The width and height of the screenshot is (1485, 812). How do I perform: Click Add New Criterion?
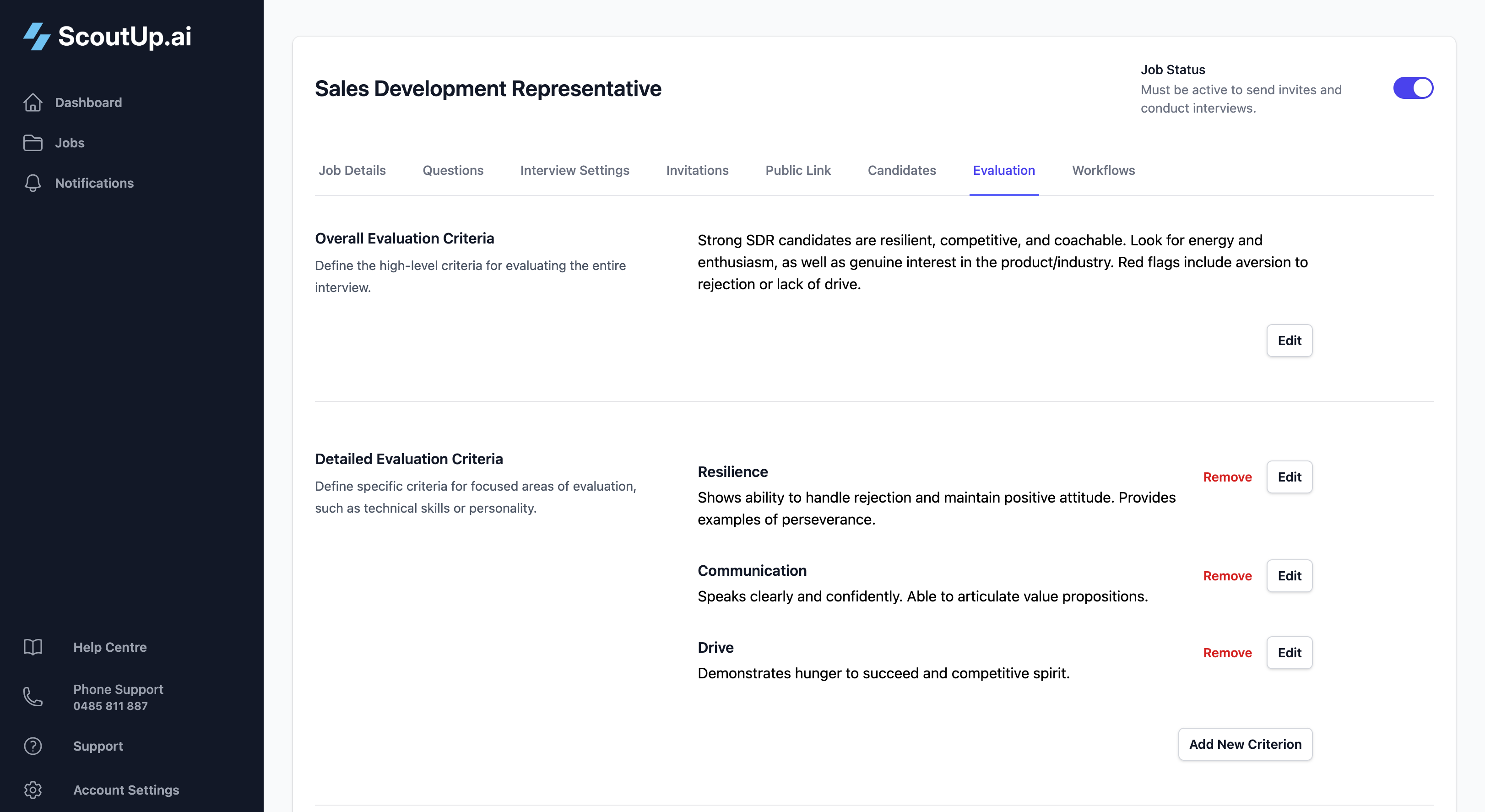(x=1245, y=744)
